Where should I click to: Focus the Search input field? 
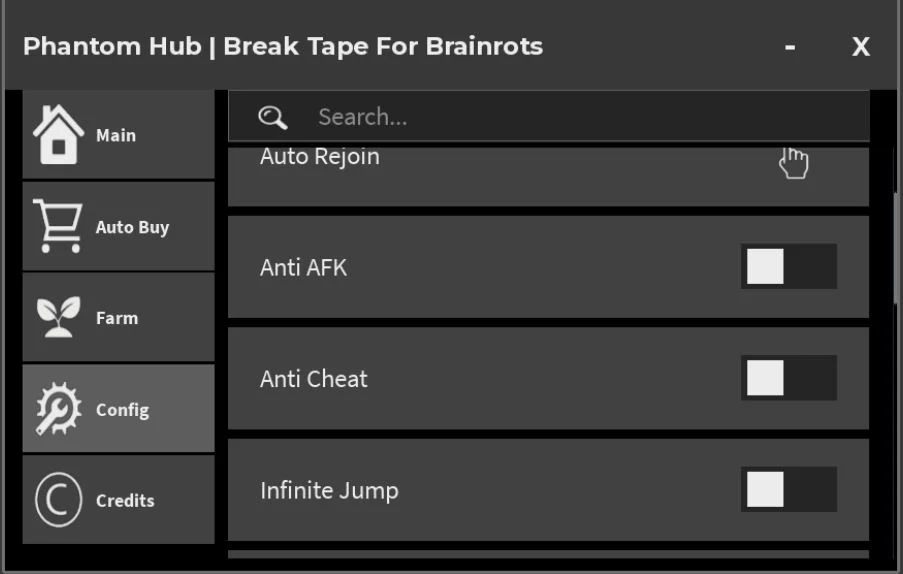[x=548, y=116]
